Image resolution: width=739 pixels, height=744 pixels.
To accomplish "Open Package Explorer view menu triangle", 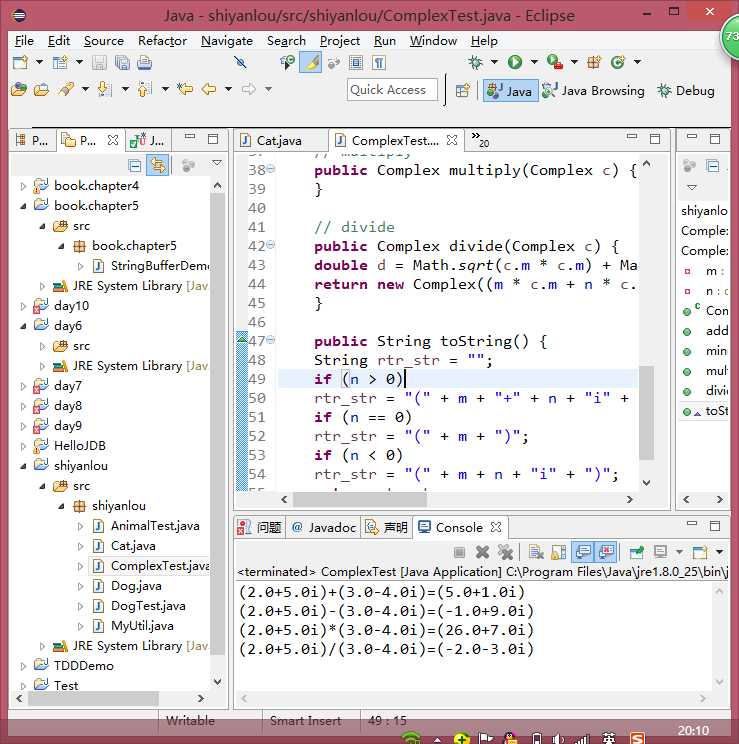I will 217,163.
